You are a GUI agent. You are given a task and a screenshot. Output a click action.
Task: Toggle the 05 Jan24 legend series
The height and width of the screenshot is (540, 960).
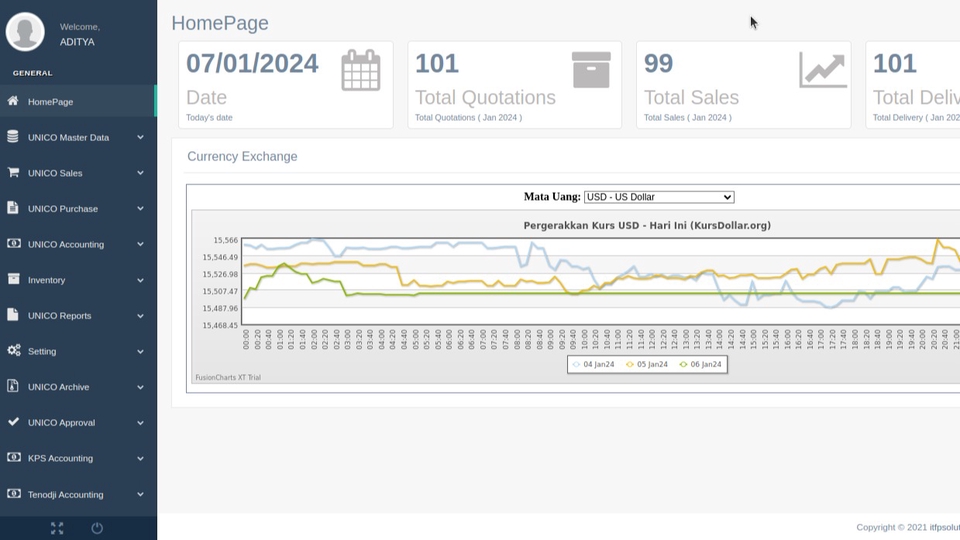[647, 364]
